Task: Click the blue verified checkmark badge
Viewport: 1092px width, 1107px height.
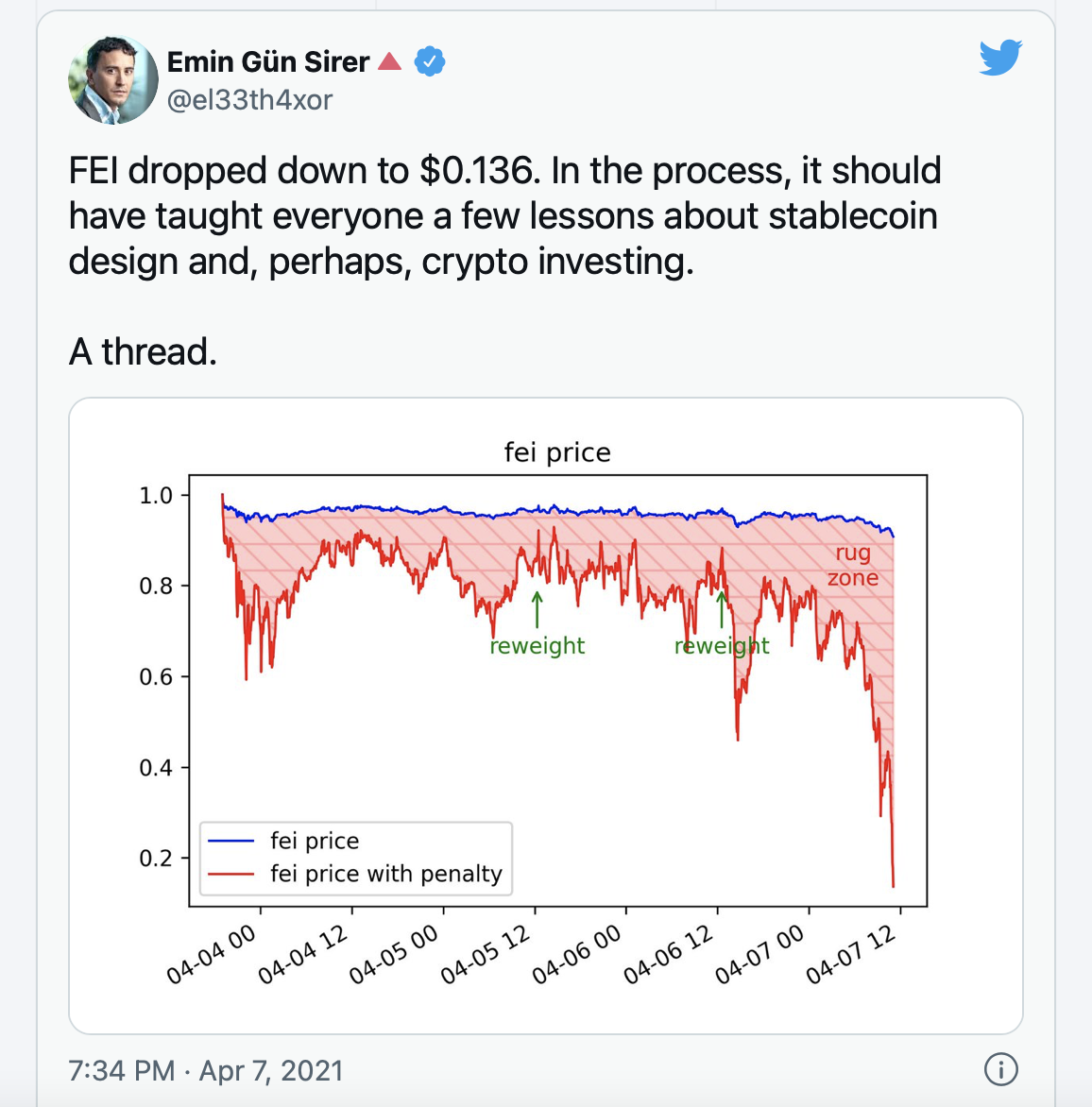Action: (429, 61)
